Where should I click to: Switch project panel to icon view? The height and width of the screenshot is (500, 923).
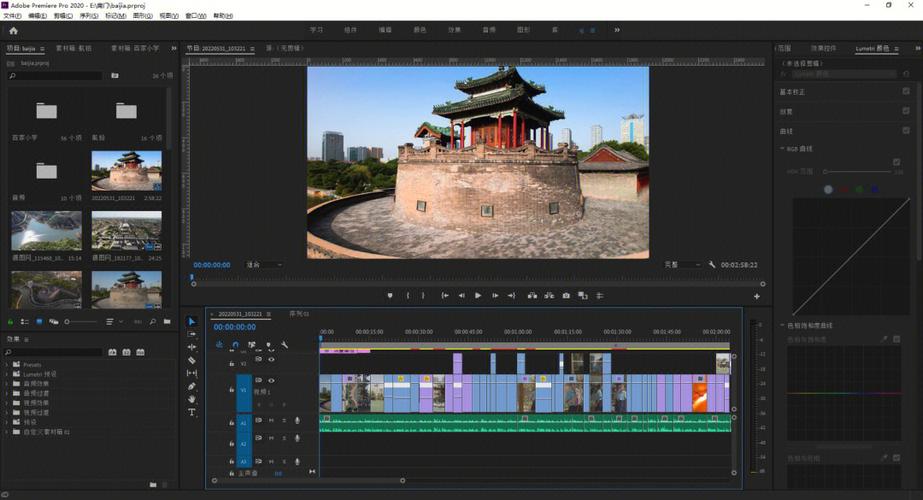click(39, 322)
